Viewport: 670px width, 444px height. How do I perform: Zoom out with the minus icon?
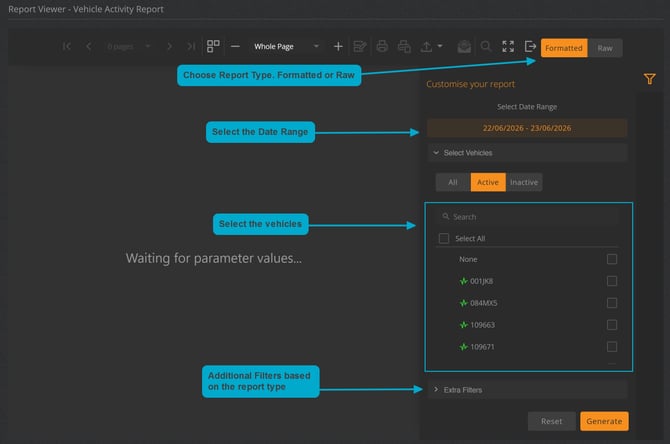point(235,46)
